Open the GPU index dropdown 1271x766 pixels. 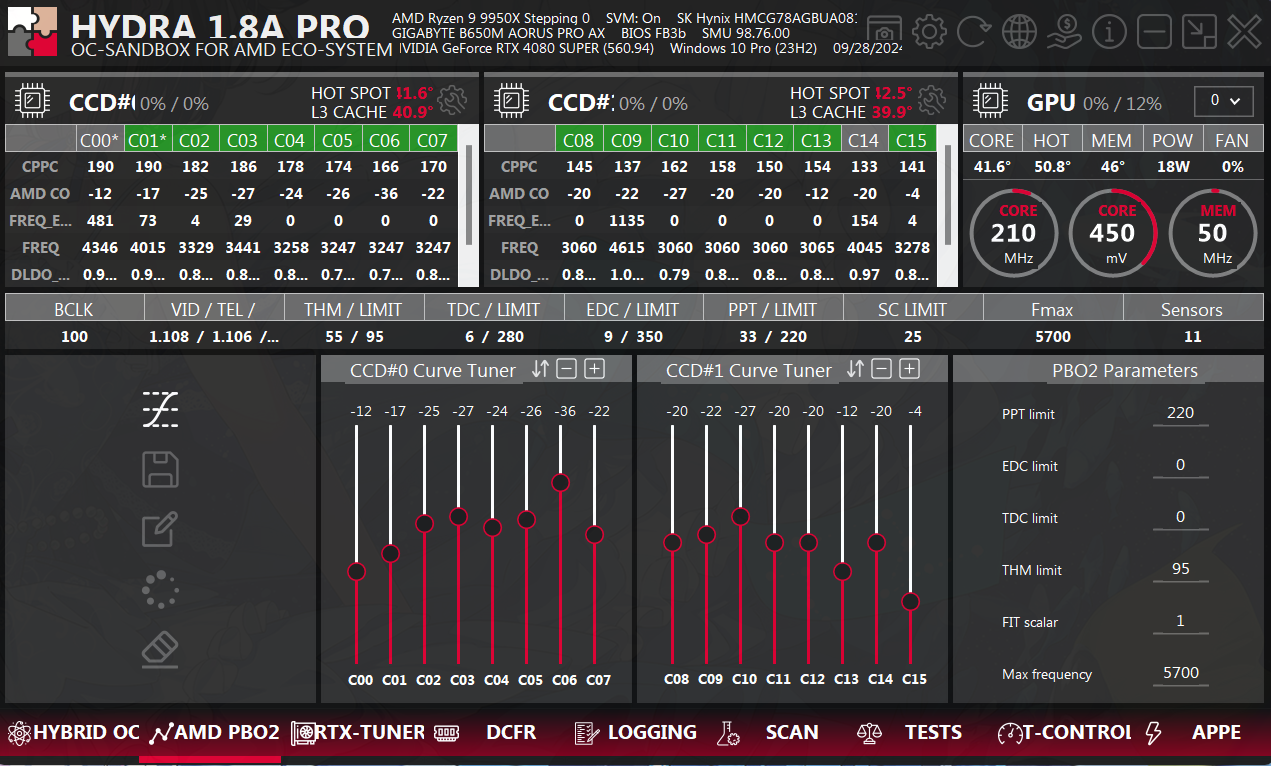click(1224, 101)
